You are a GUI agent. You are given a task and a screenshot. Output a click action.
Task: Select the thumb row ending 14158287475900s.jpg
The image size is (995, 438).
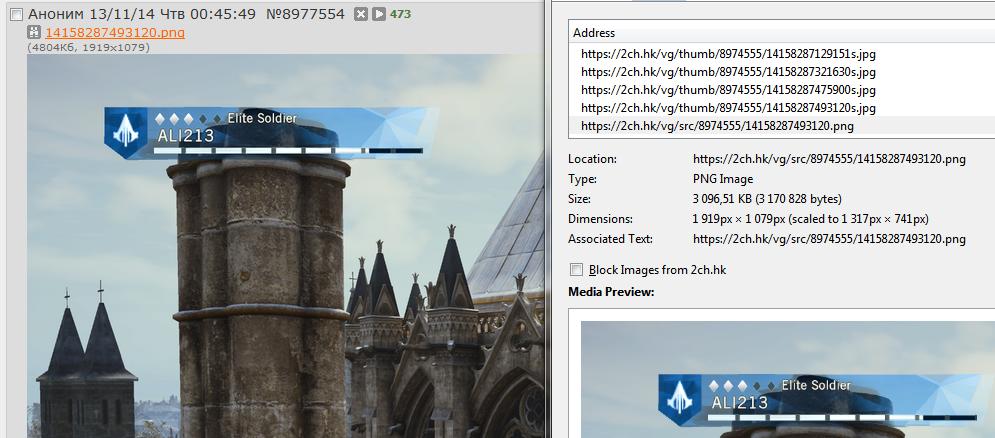[x=782, y=90]
